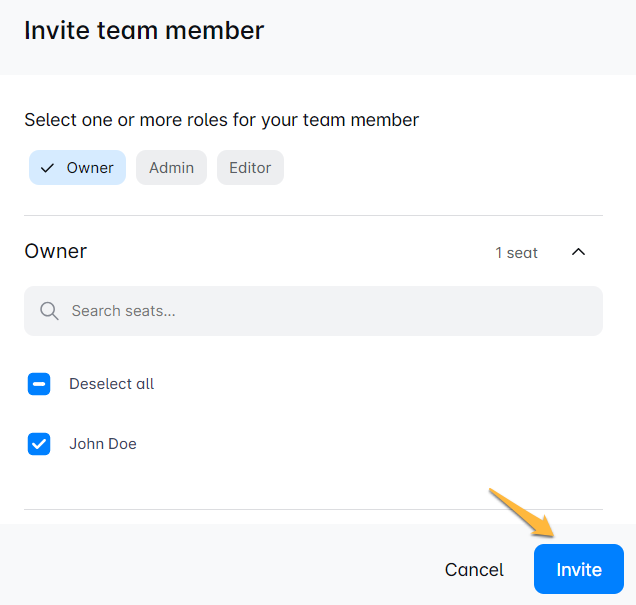This screenshot has width=636, height=605.
Task: Deselect the Owner role chip
Action: (78, 168)
